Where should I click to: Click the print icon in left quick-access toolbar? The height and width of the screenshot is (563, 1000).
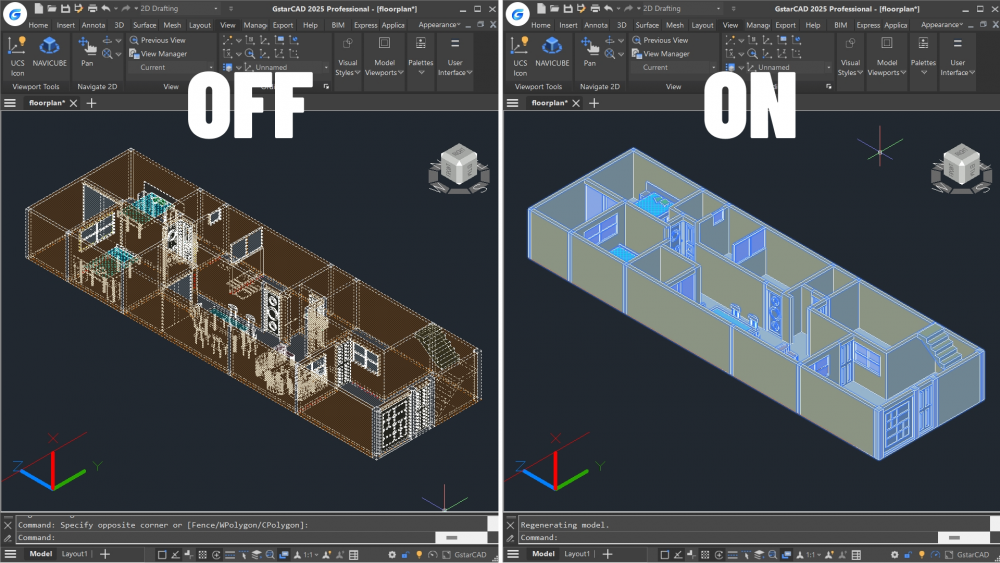click(x=91, y=9)
